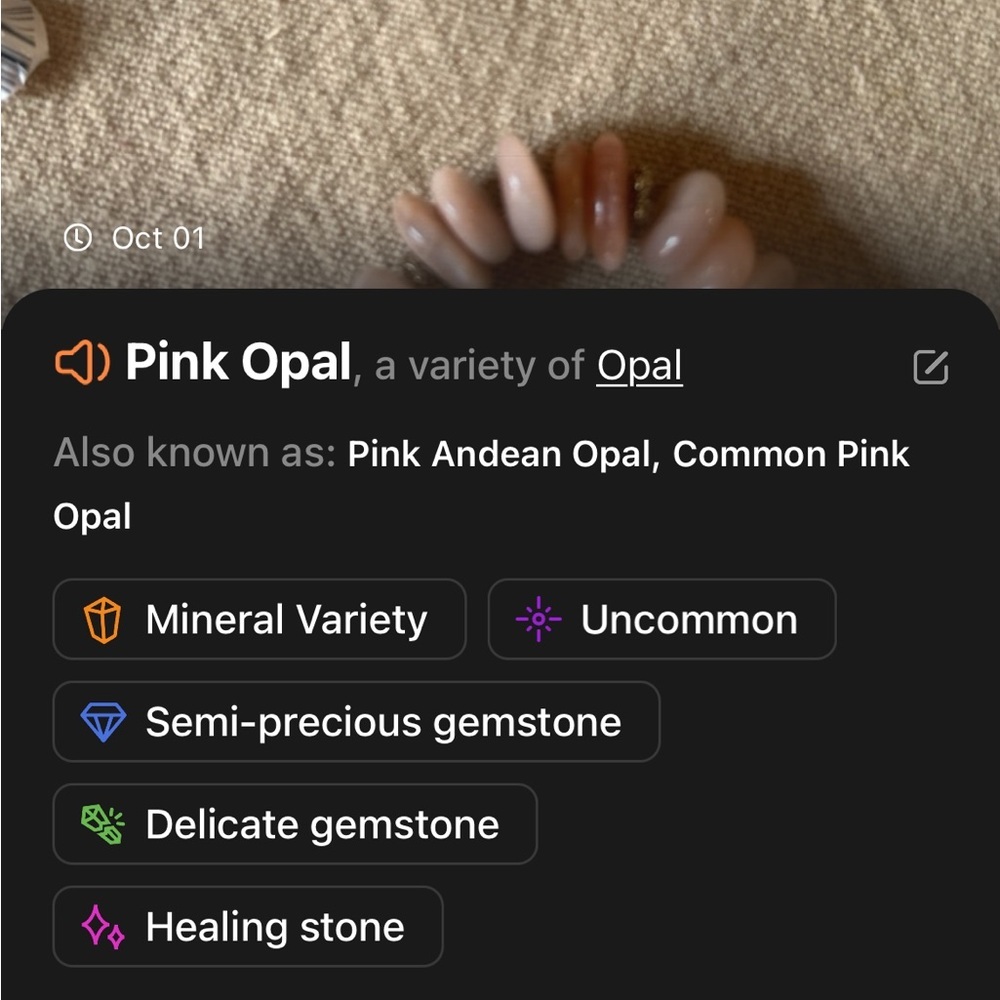
Task: Select the Semi-precious gemstone tag
Action: pos(357,722)
